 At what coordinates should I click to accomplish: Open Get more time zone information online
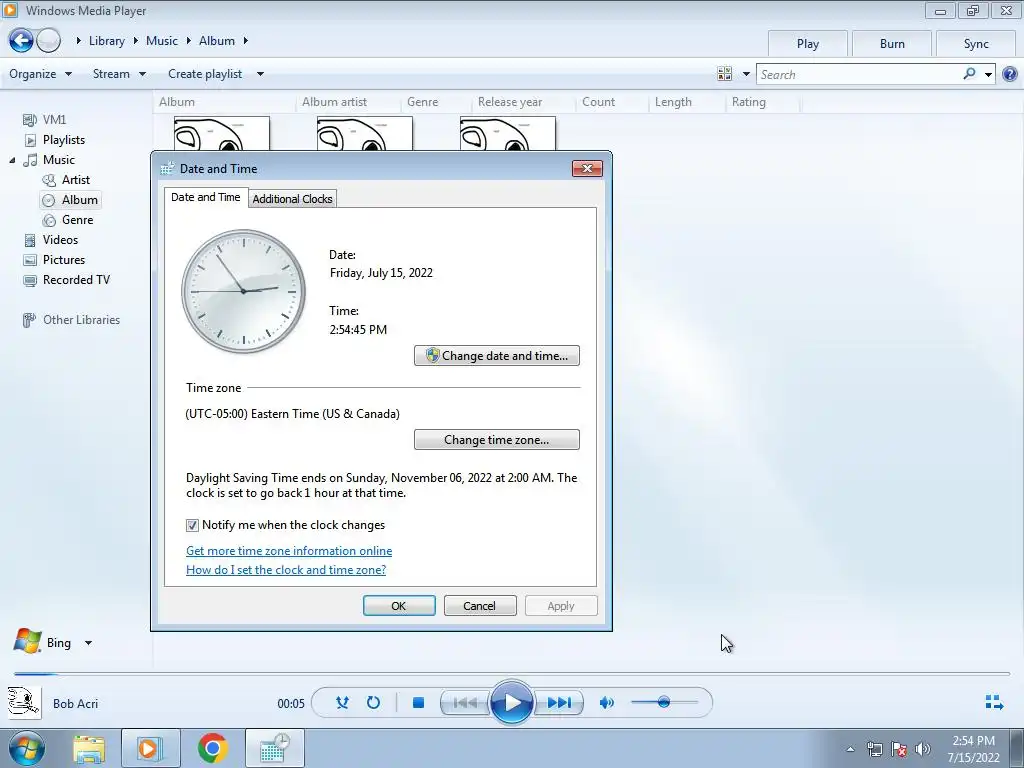click(289, 551)
